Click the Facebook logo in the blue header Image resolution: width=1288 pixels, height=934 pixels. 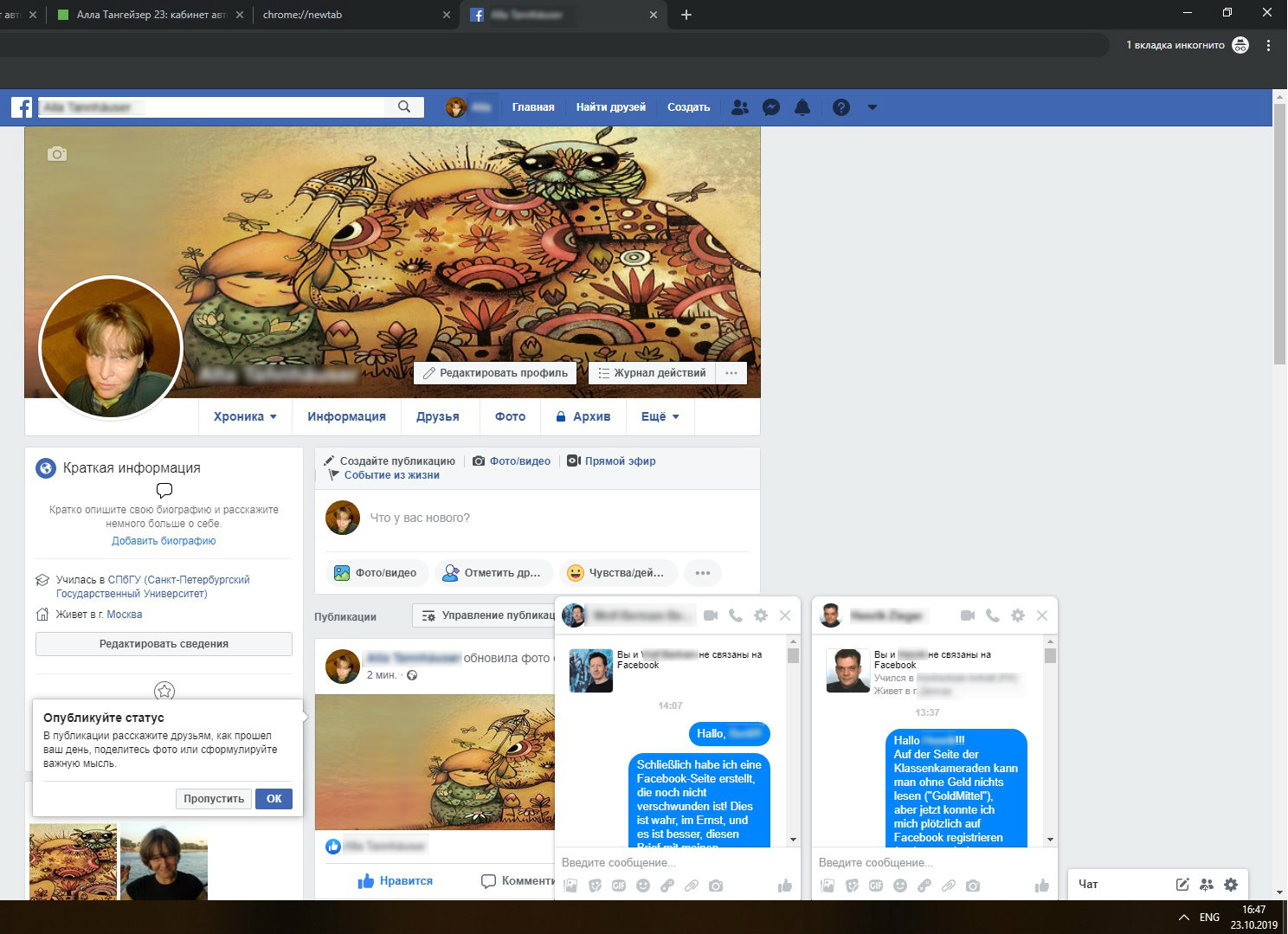point(22,107)
